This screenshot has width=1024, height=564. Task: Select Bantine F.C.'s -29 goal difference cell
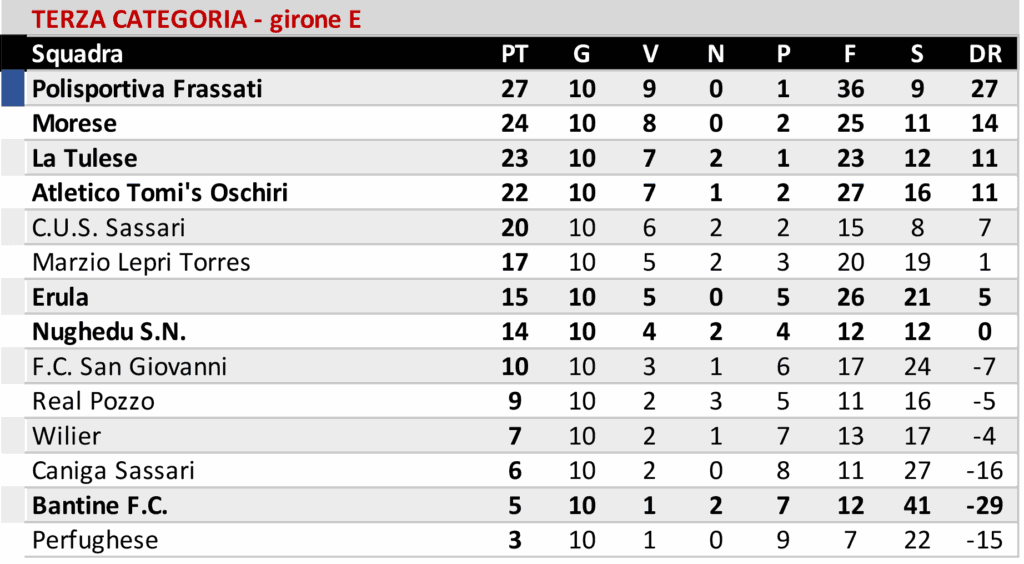pos(984,506)
